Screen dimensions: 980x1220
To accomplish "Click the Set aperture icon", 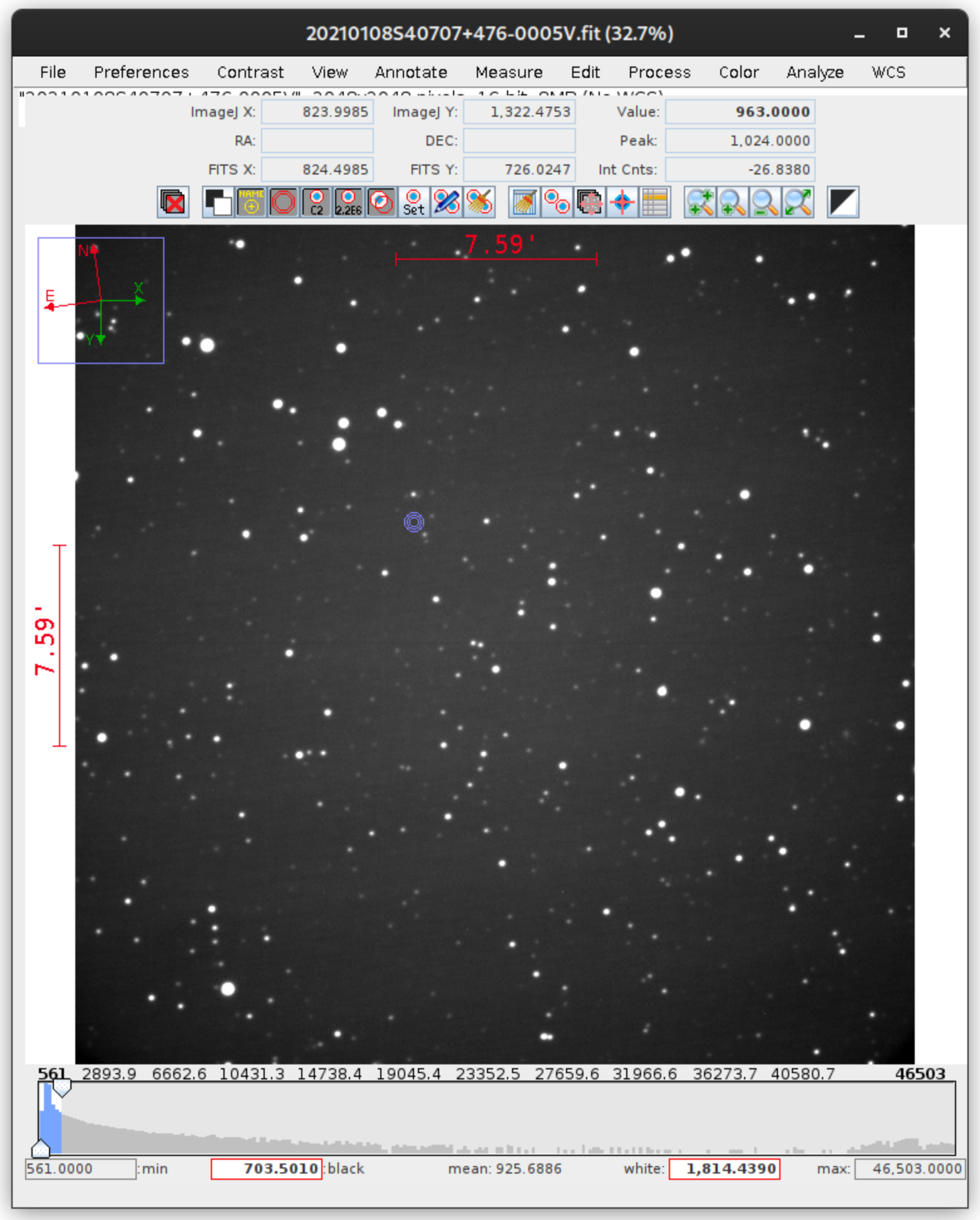I will click(x=413, y=203).
